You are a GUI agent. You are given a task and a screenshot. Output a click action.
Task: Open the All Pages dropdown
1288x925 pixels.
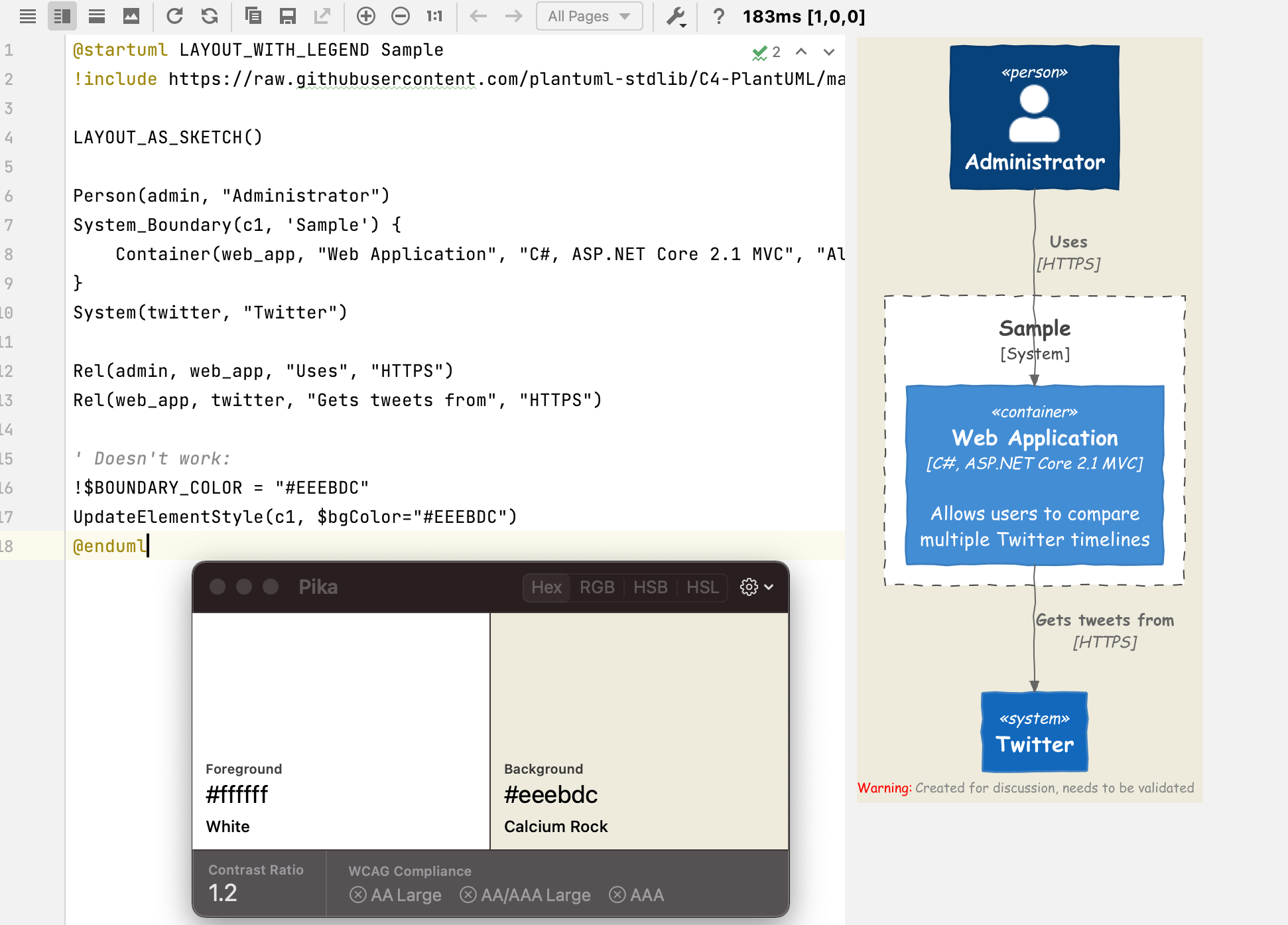589,16
